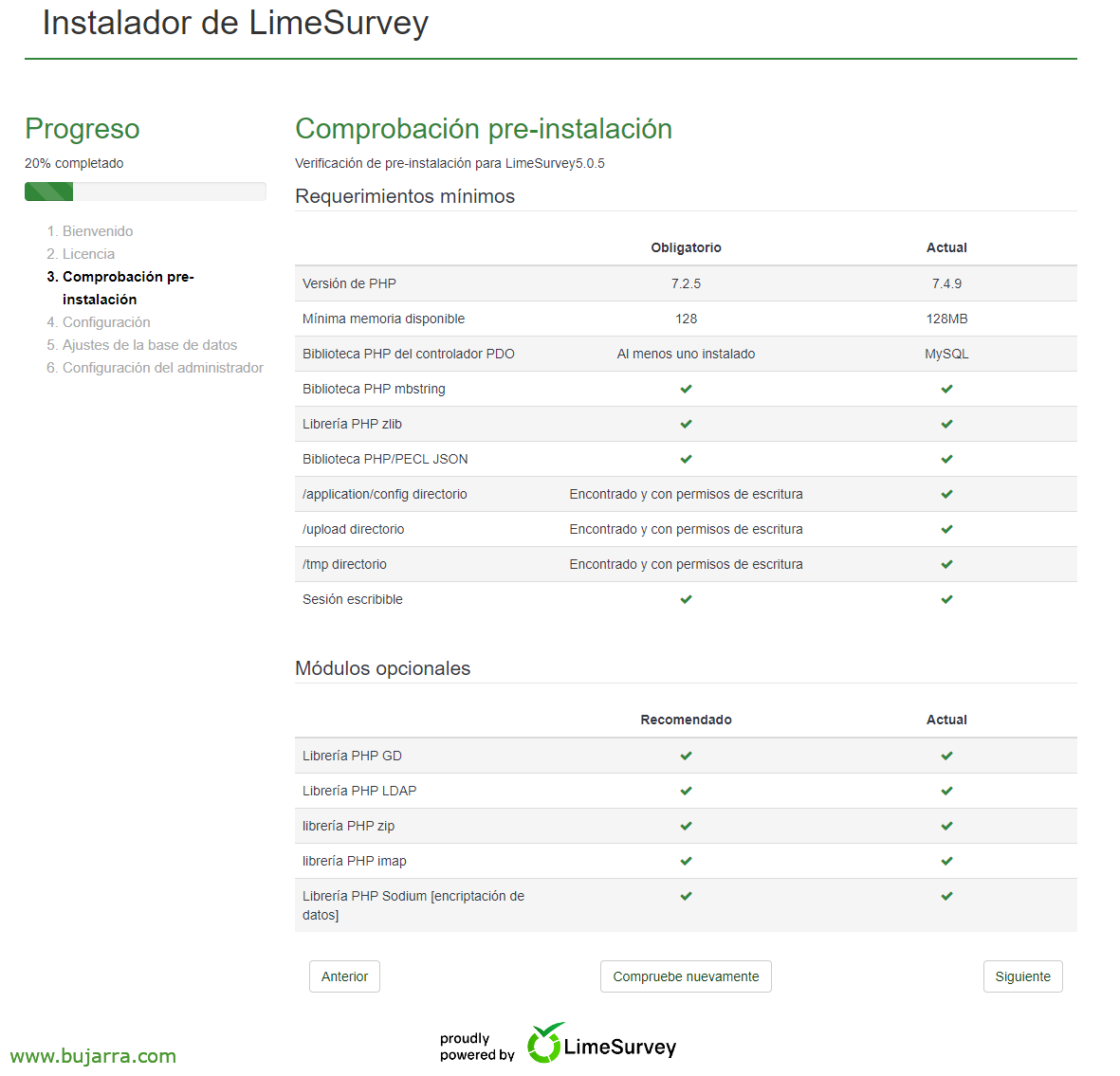This screenshot has width=1120, height=1076.
Task: Click Actual checkmark for Librería PHP GD
Action: (x=946, y=756)
